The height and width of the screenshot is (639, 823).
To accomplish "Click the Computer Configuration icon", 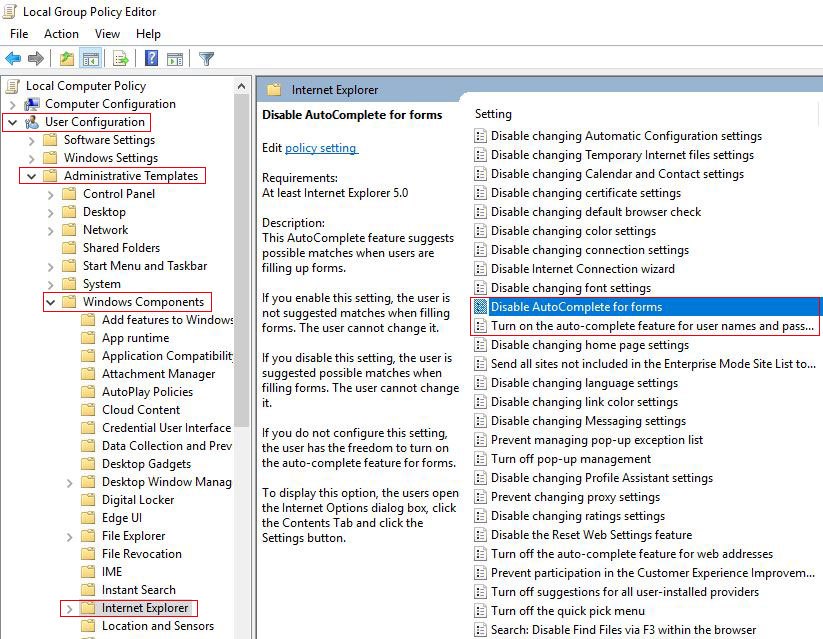I will point(32,104).
